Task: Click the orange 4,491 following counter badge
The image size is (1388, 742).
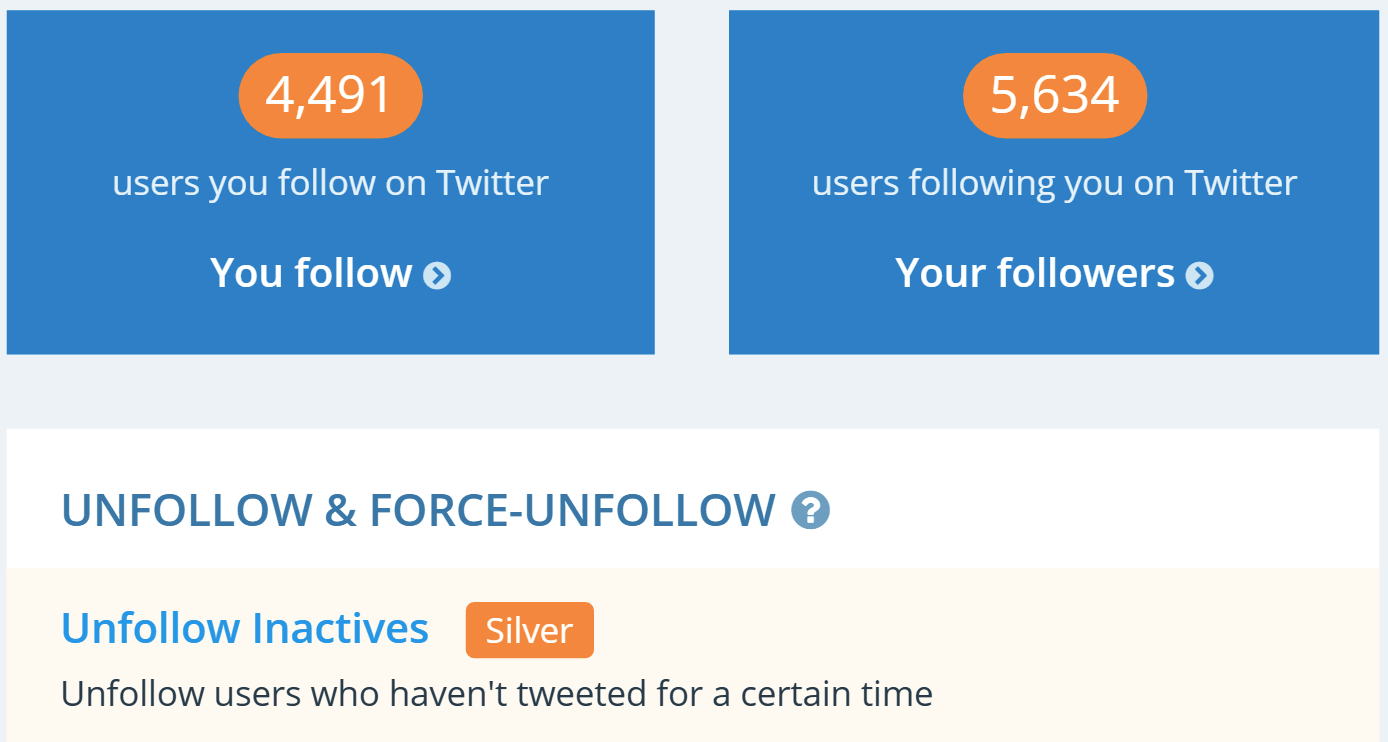Action: 330,95
